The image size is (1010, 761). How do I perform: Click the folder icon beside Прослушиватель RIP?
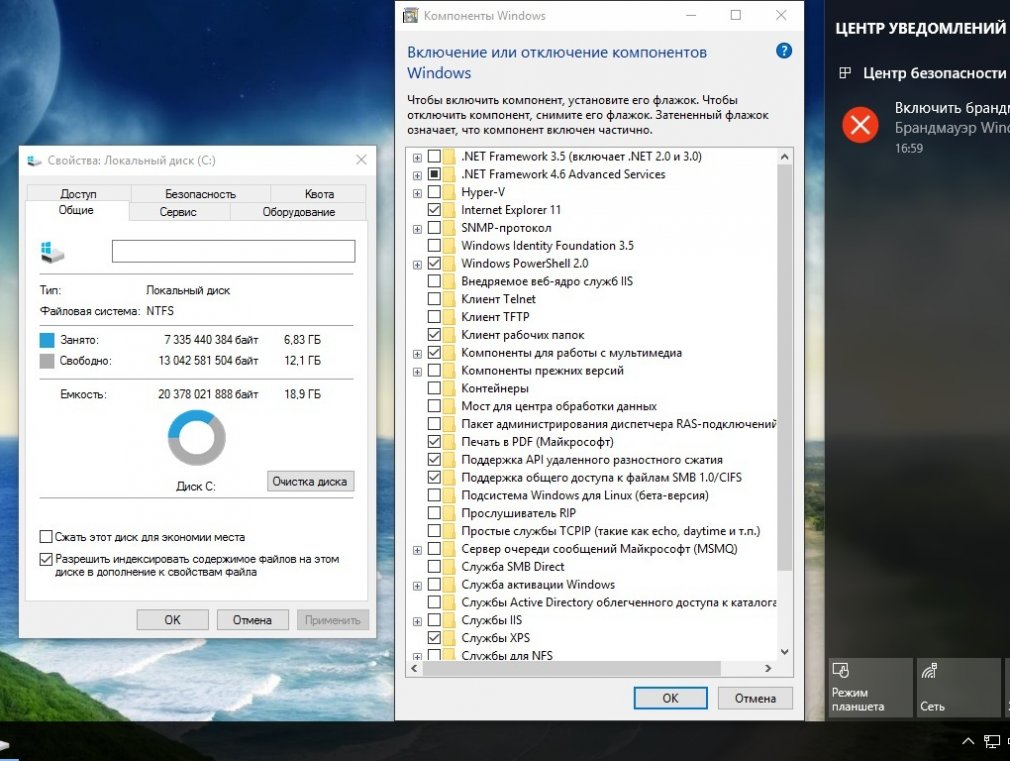click(x=449, y=513)
